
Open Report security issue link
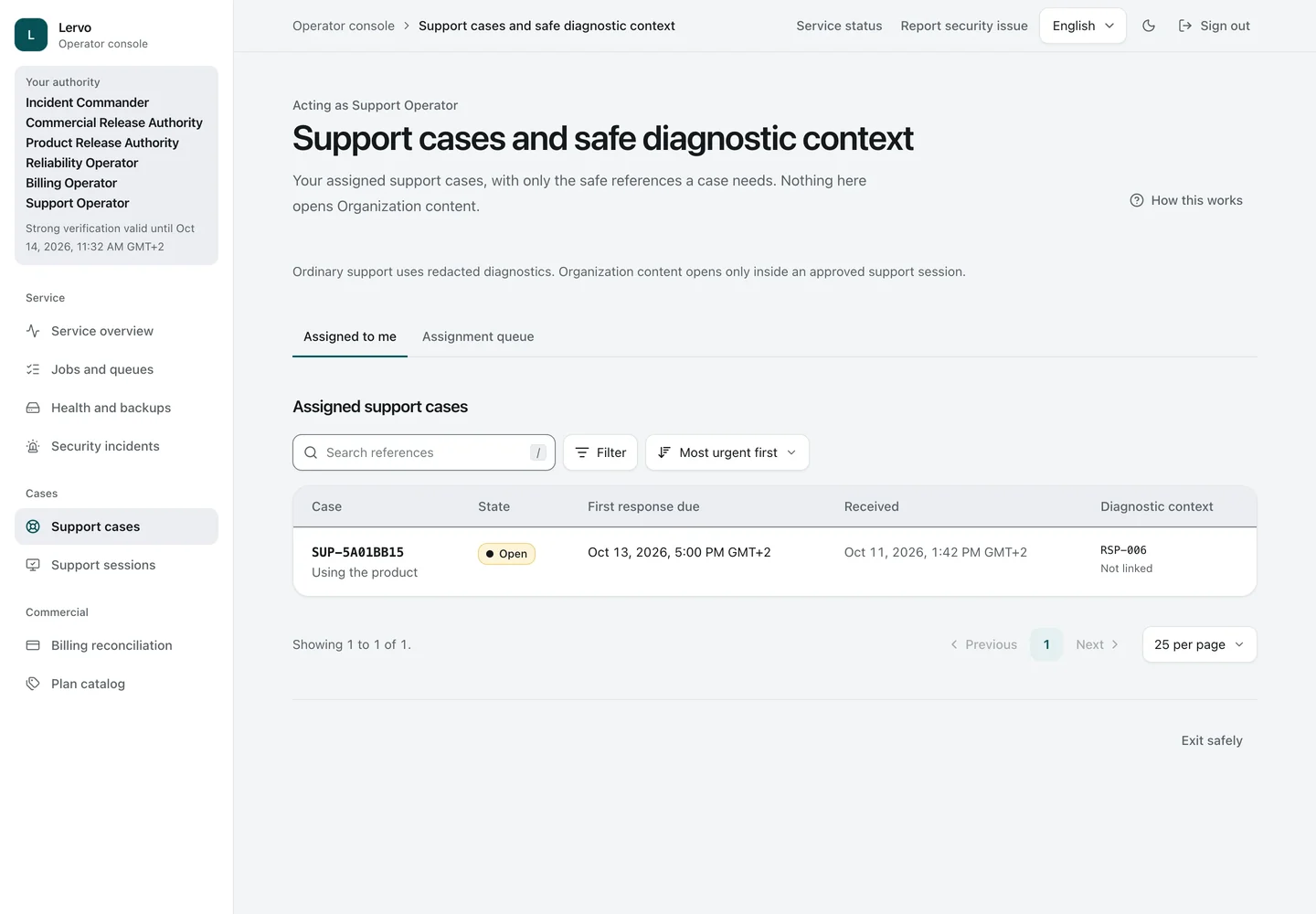click(964, 26)
